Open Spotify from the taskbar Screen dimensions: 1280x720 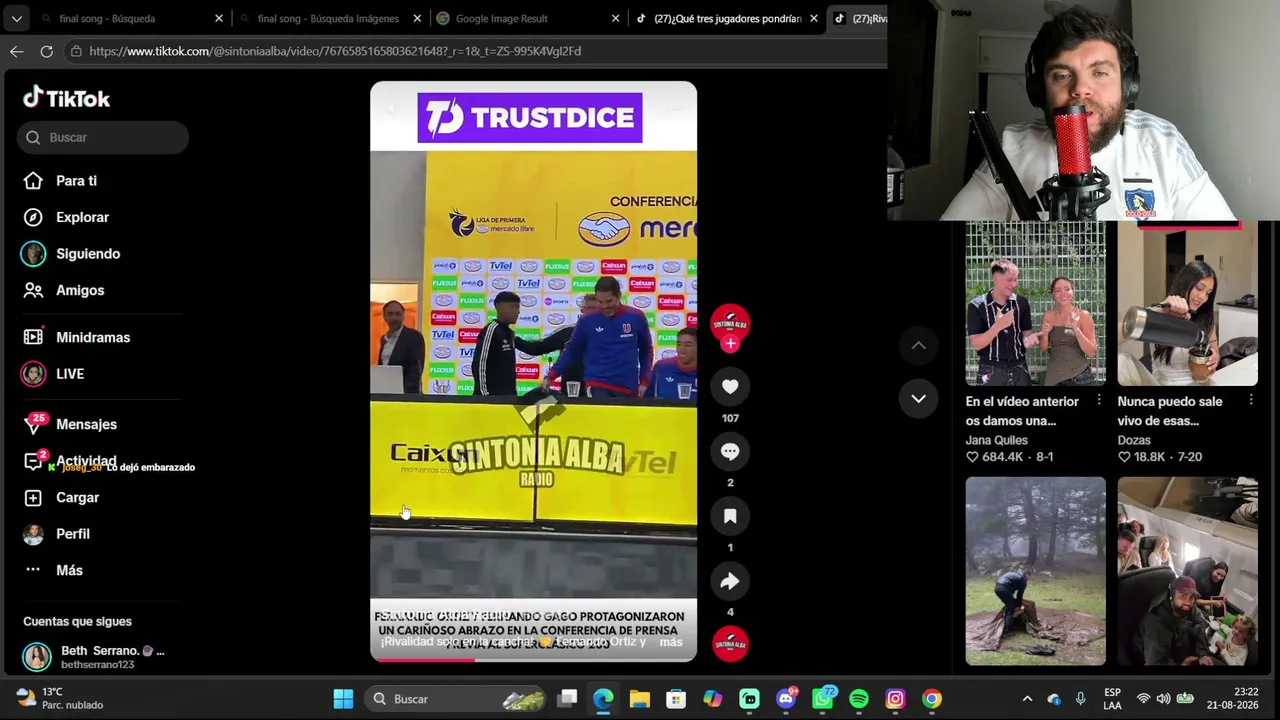click(859, 699)
